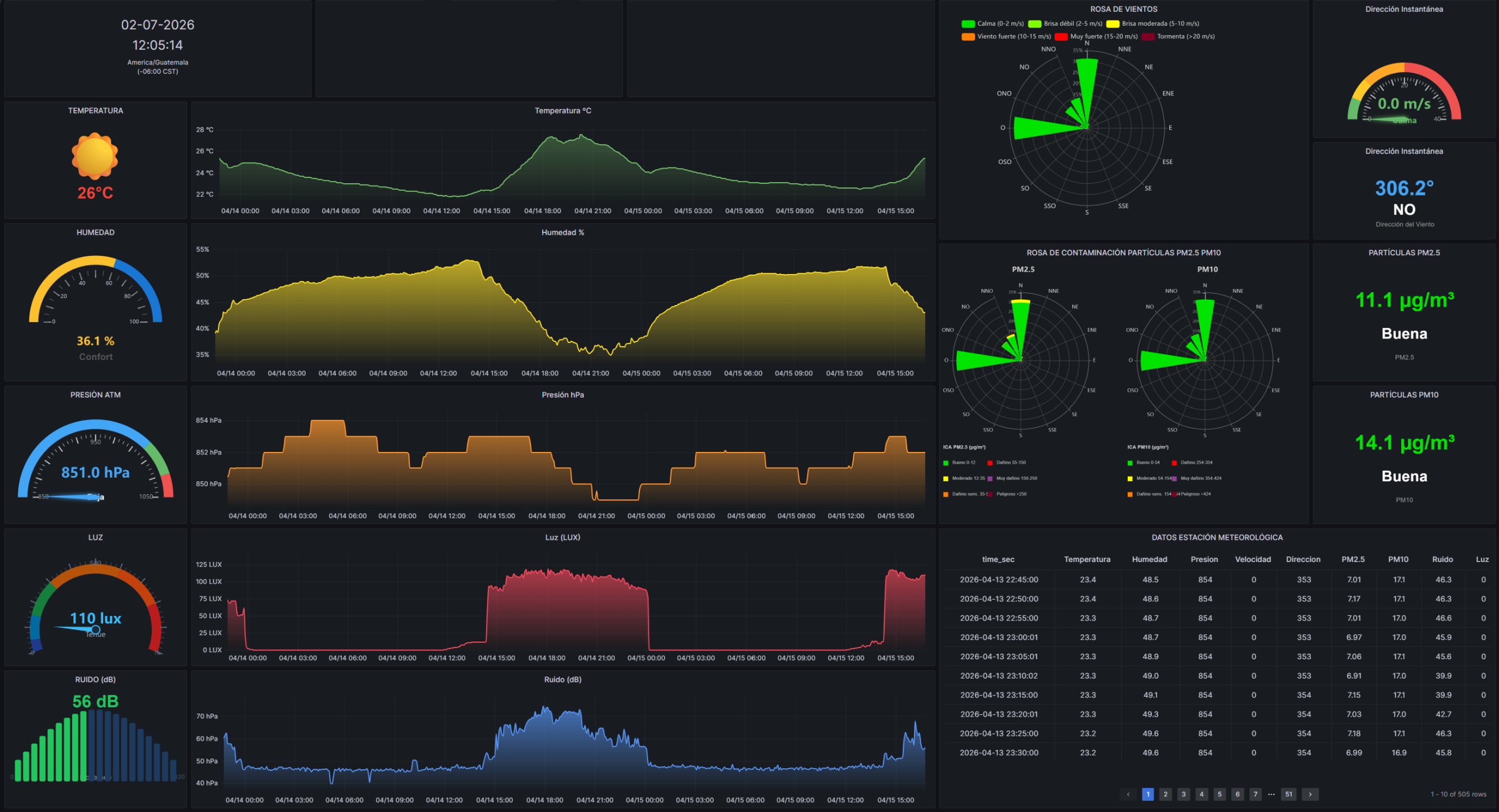
Task: Select page 2 in table pagination
Action: coord(1165,794)
